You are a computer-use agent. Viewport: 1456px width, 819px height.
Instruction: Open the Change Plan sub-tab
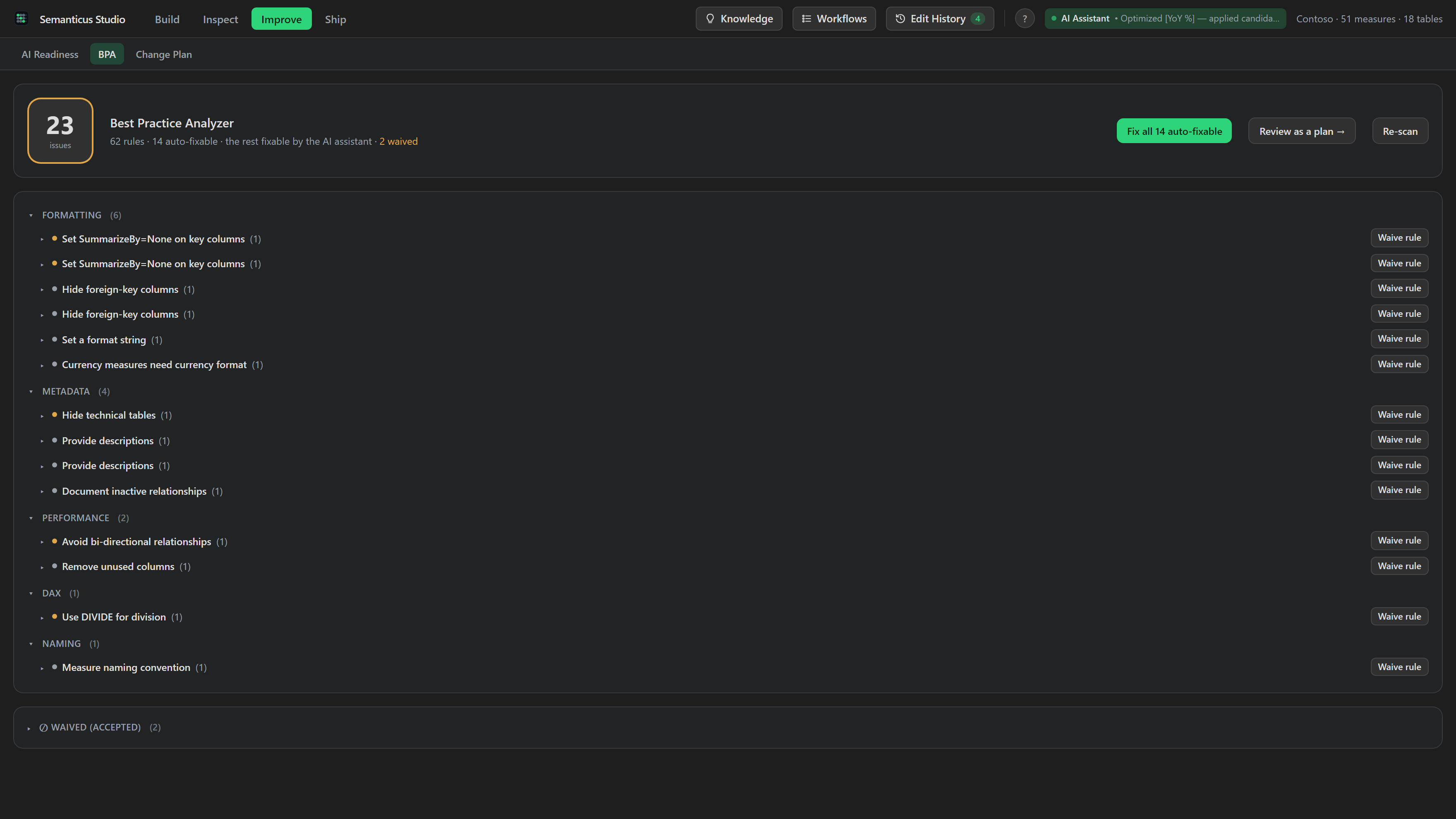coord(164,54)
